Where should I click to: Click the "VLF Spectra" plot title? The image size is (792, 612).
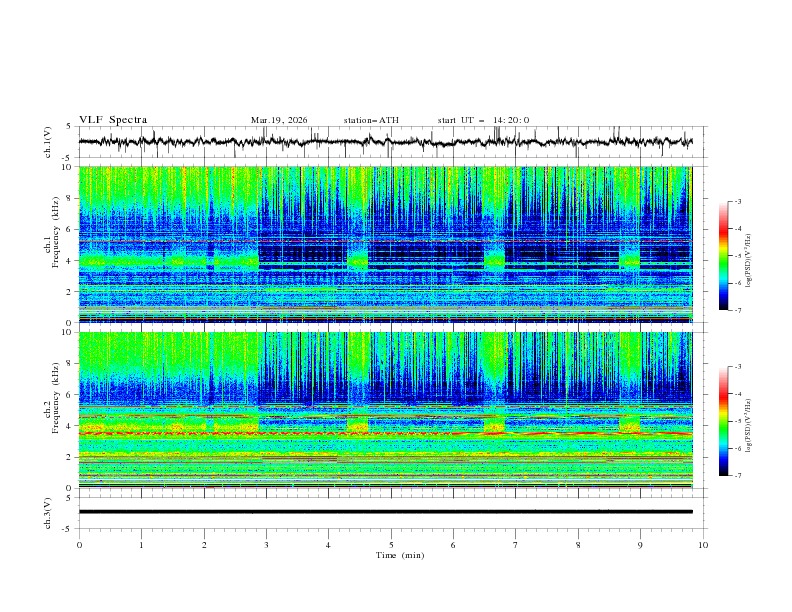point(113,120)
